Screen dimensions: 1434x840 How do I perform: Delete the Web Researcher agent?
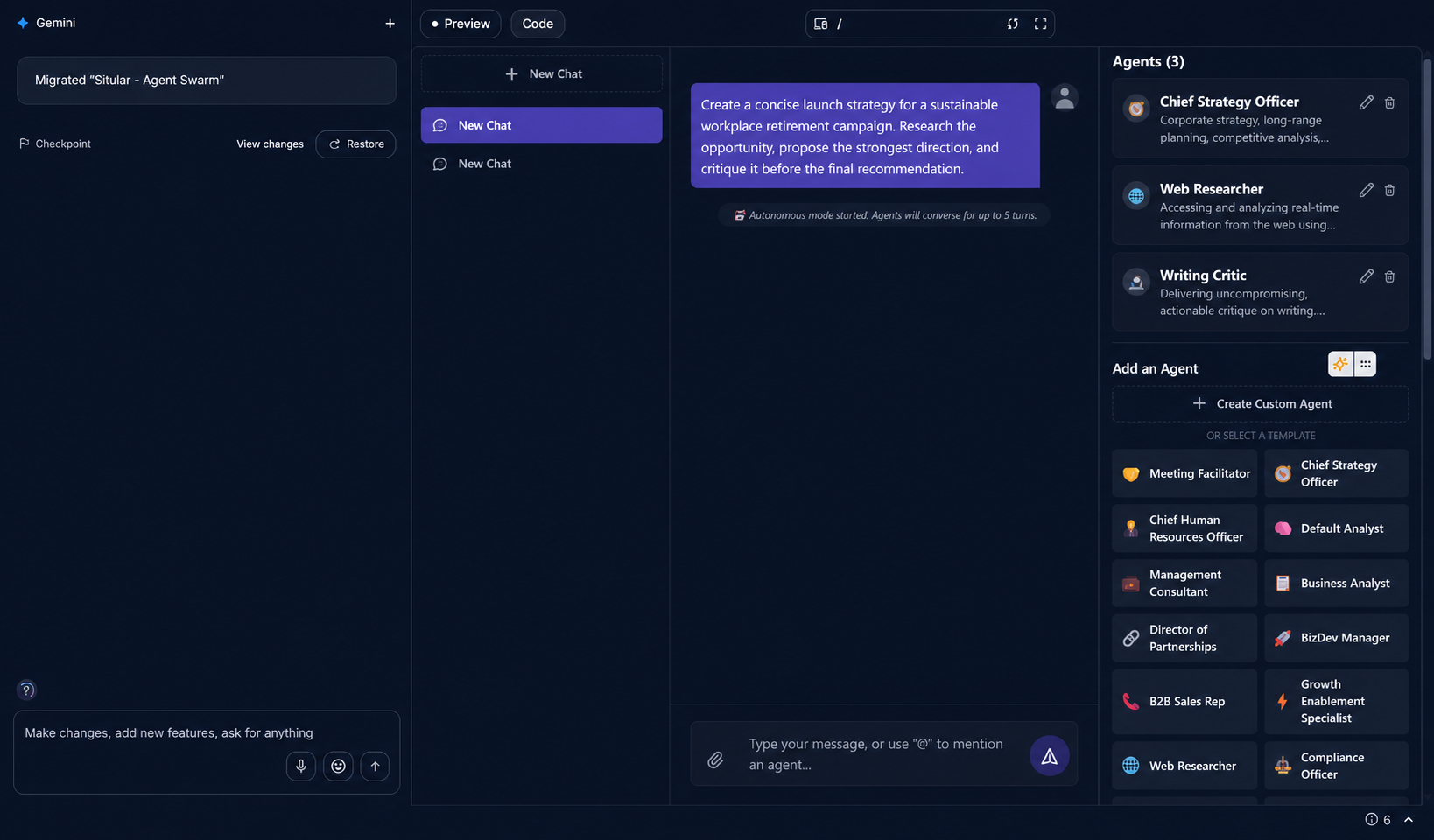(1389, 190)
